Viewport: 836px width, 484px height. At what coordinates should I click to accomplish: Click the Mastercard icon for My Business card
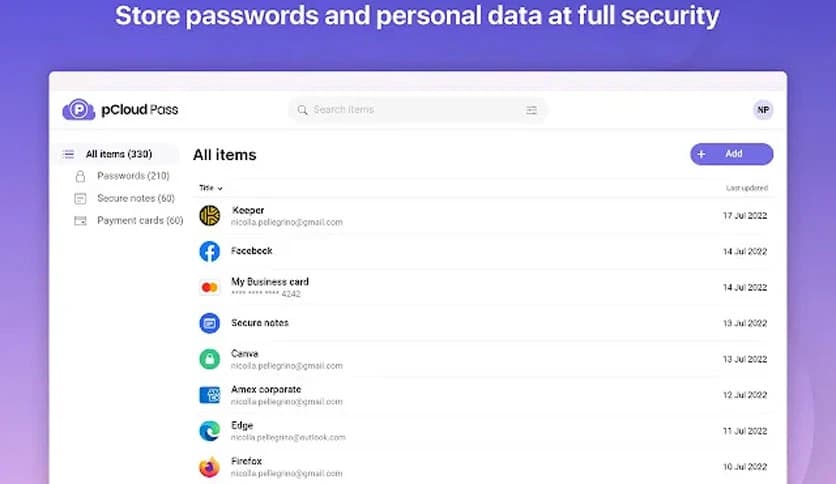click(x=209, y=287)
